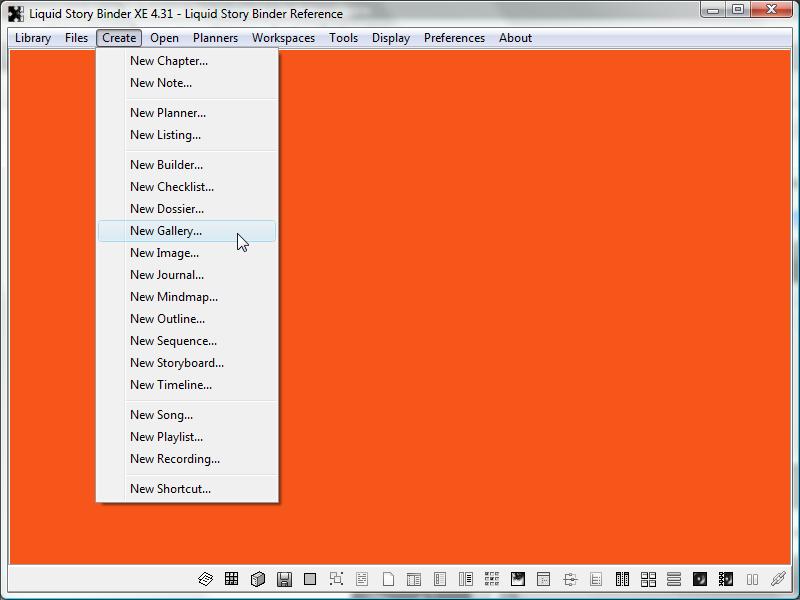Click the four-squares tile icon in bottom toolbar

coord(648,579)
